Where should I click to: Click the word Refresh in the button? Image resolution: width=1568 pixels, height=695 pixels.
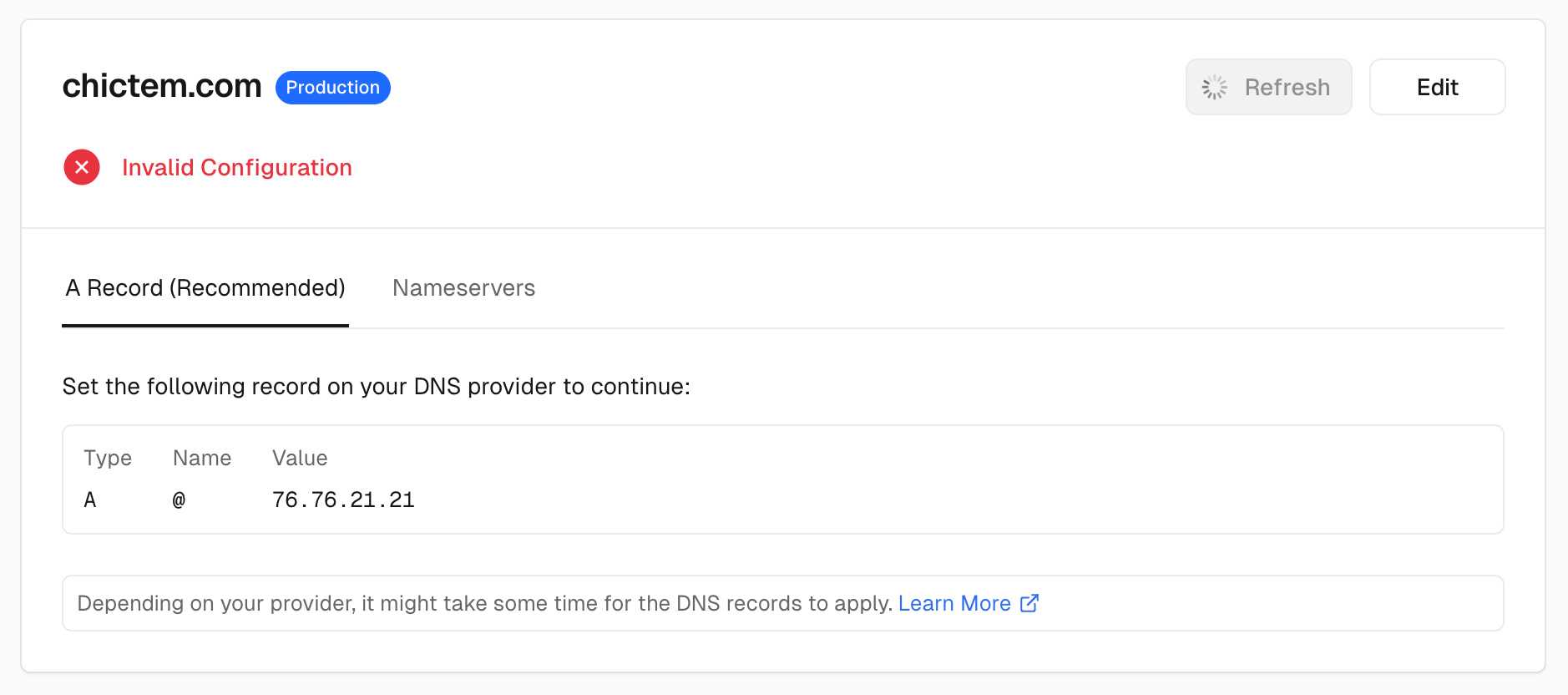(x=1287, y=87)
